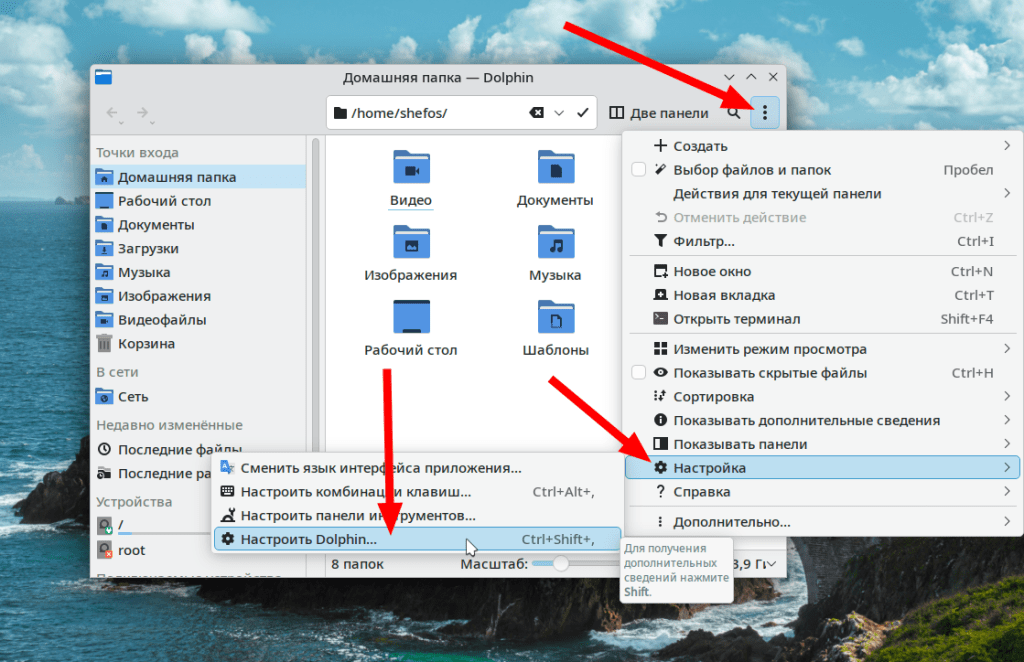Click the clear address field icon

coord(536,113)
